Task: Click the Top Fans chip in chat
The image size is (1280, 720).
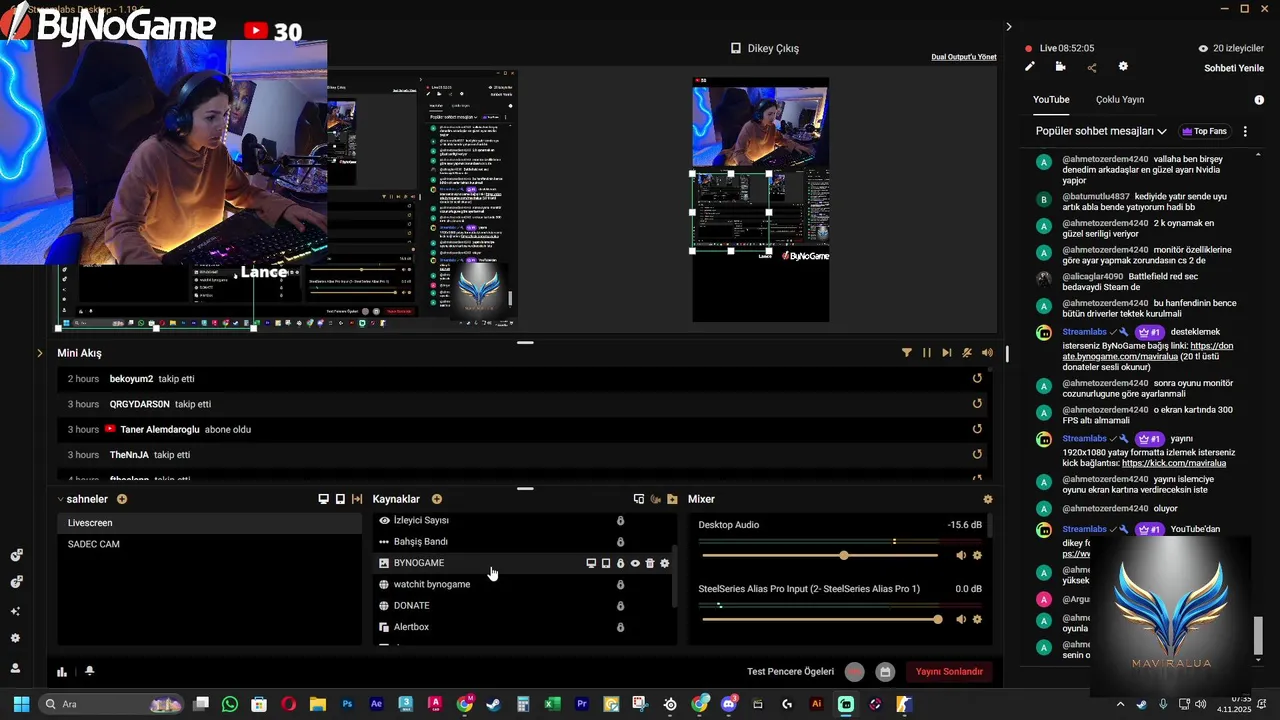Action: click(x=1204, y=131)
